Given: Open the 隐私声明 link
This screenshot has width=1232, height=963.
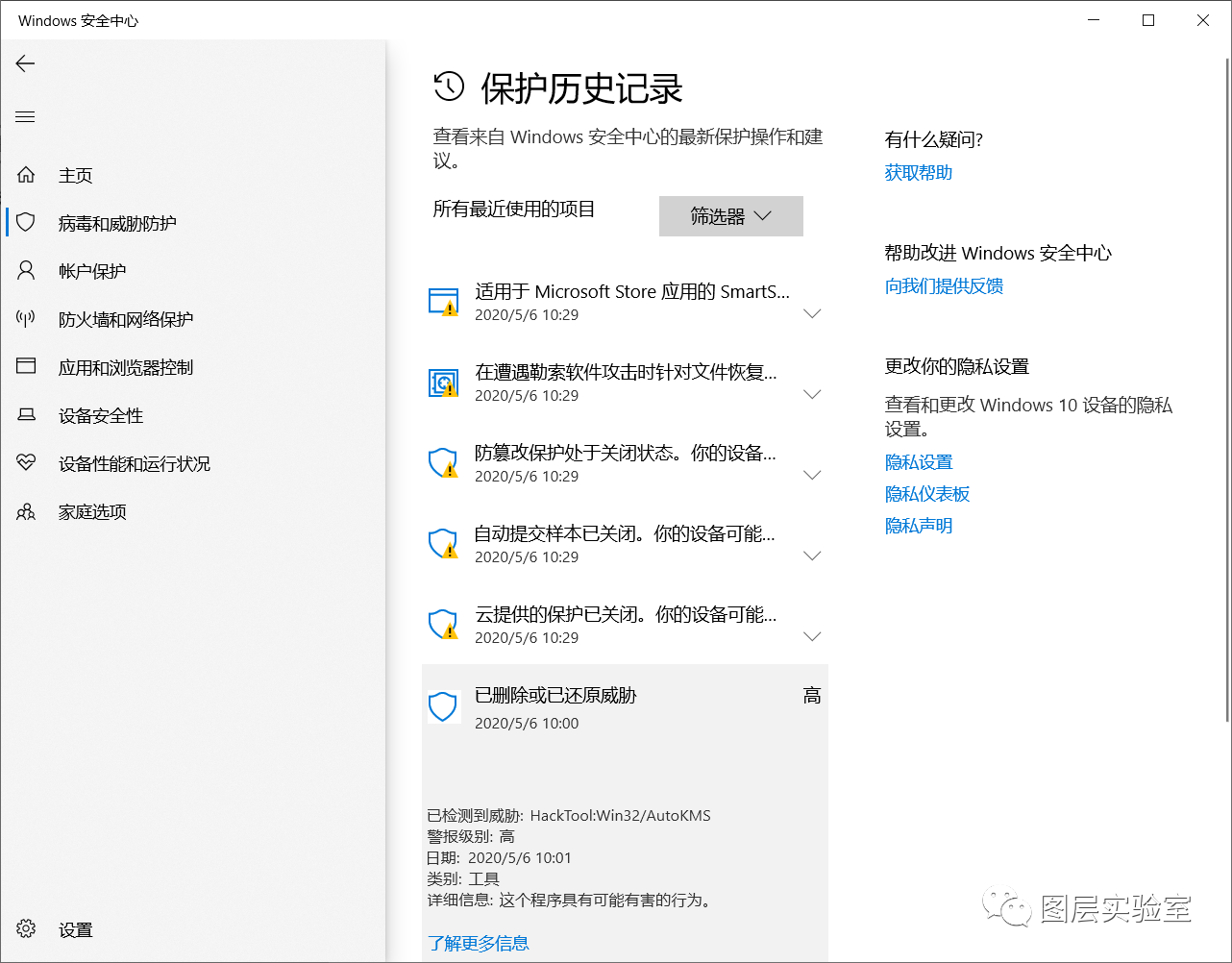Looking at the screenshot, I should pyautogui.click(x=919, y=526).
